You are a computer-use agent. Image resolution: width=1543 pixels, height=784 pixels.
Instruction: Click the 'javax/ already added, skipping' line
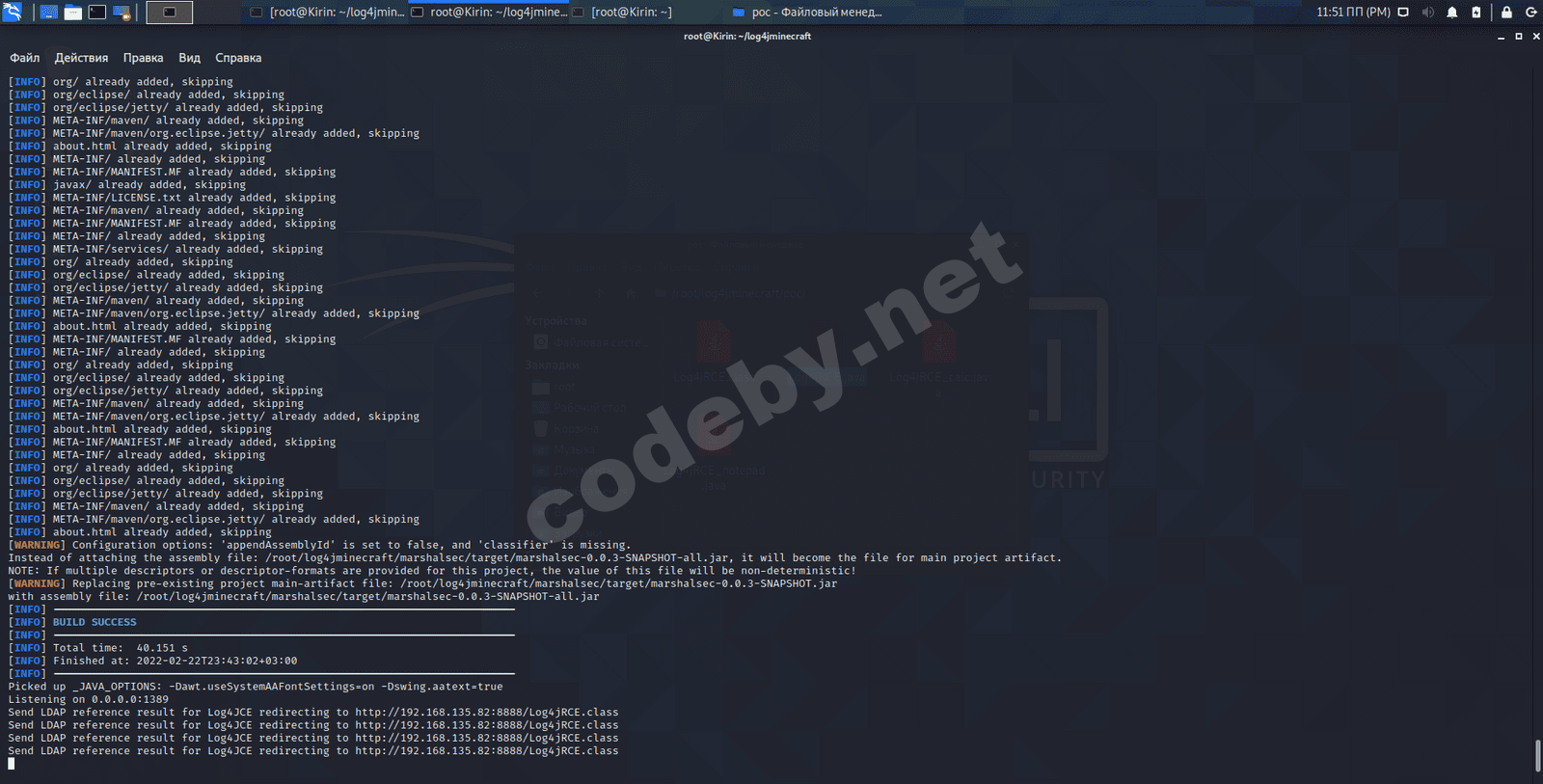[x=127, y=185]
